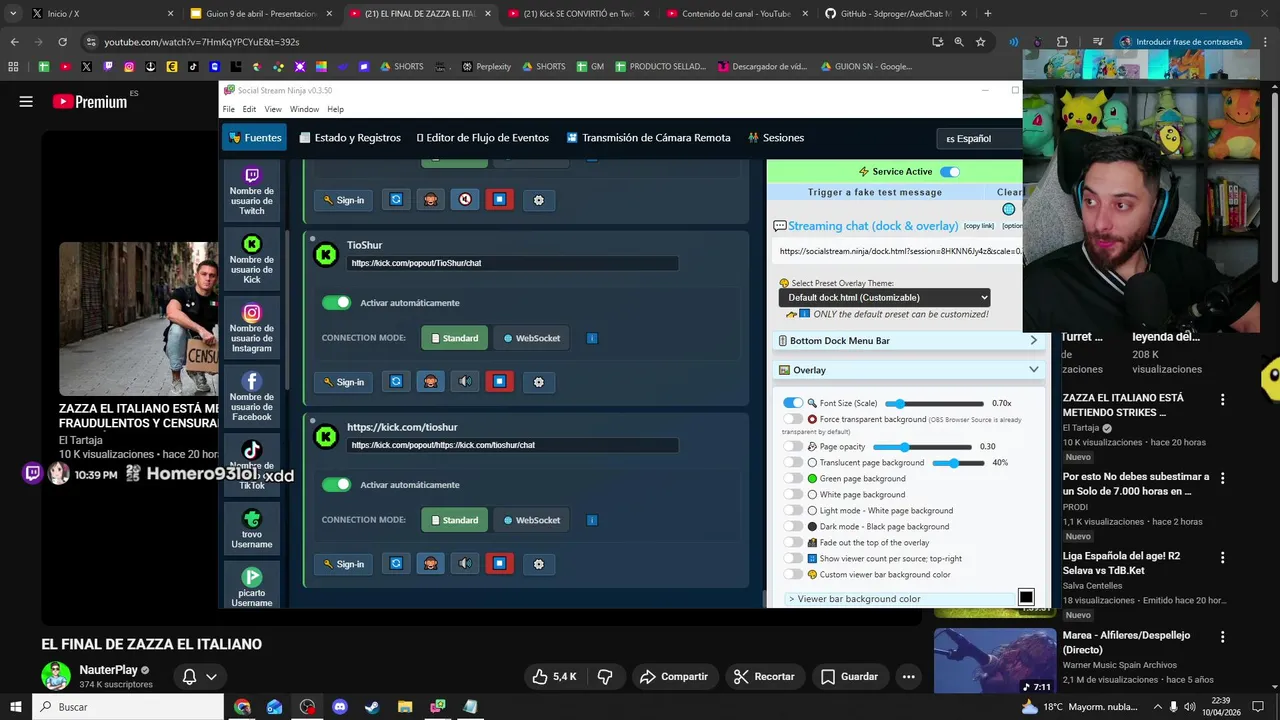This screenshot has width=1280, height=720.
Task: Mute the https://kick.com/tioshur source speaker
Action: [465, 563]
